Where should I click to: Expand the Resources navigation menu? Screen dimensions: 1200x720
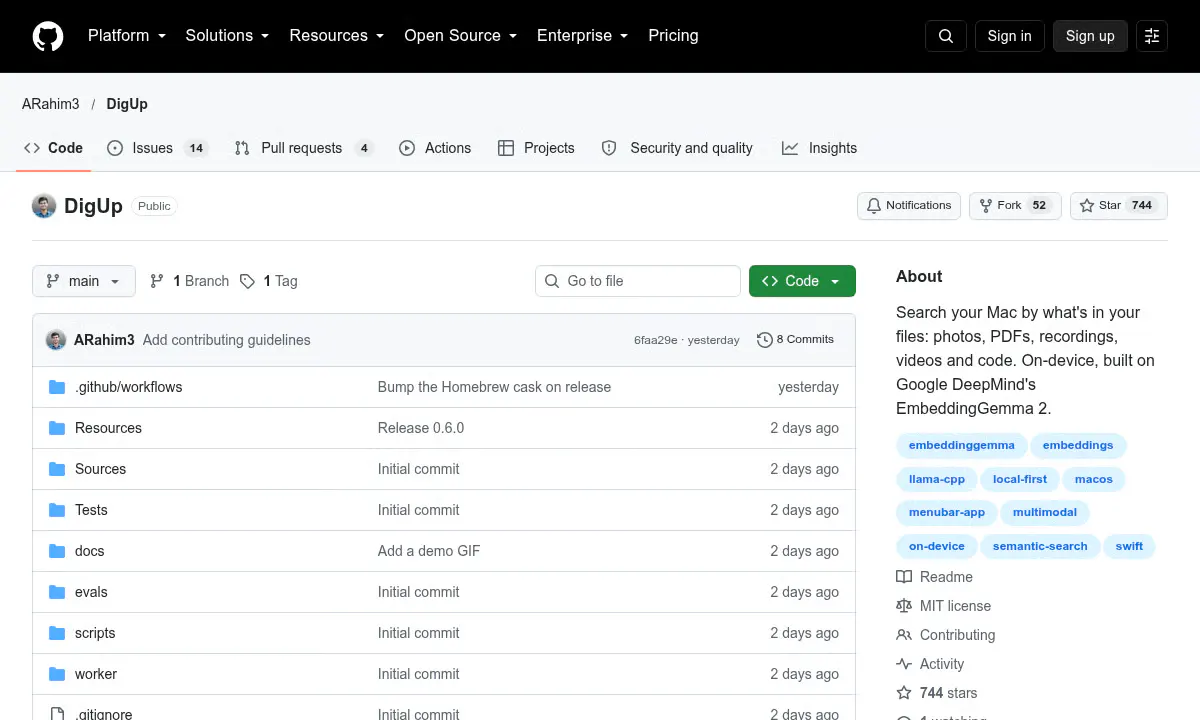click(x=336, y=36)
